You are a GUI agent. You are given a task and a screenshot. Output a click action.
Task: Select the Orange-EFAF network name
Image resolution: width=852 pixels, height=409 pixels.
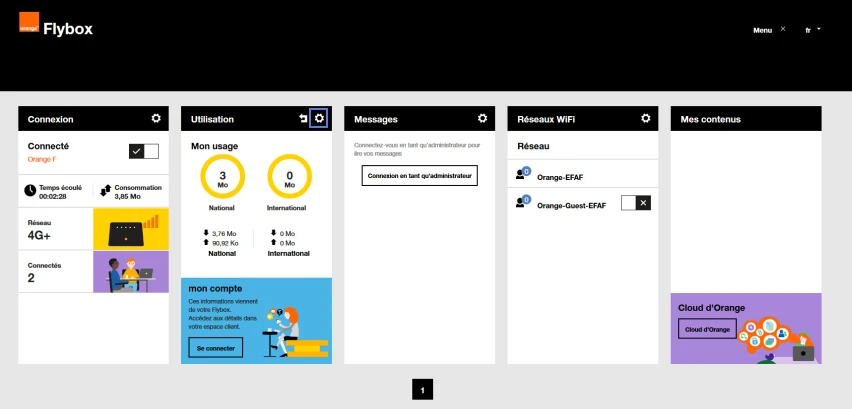point(560,178)
